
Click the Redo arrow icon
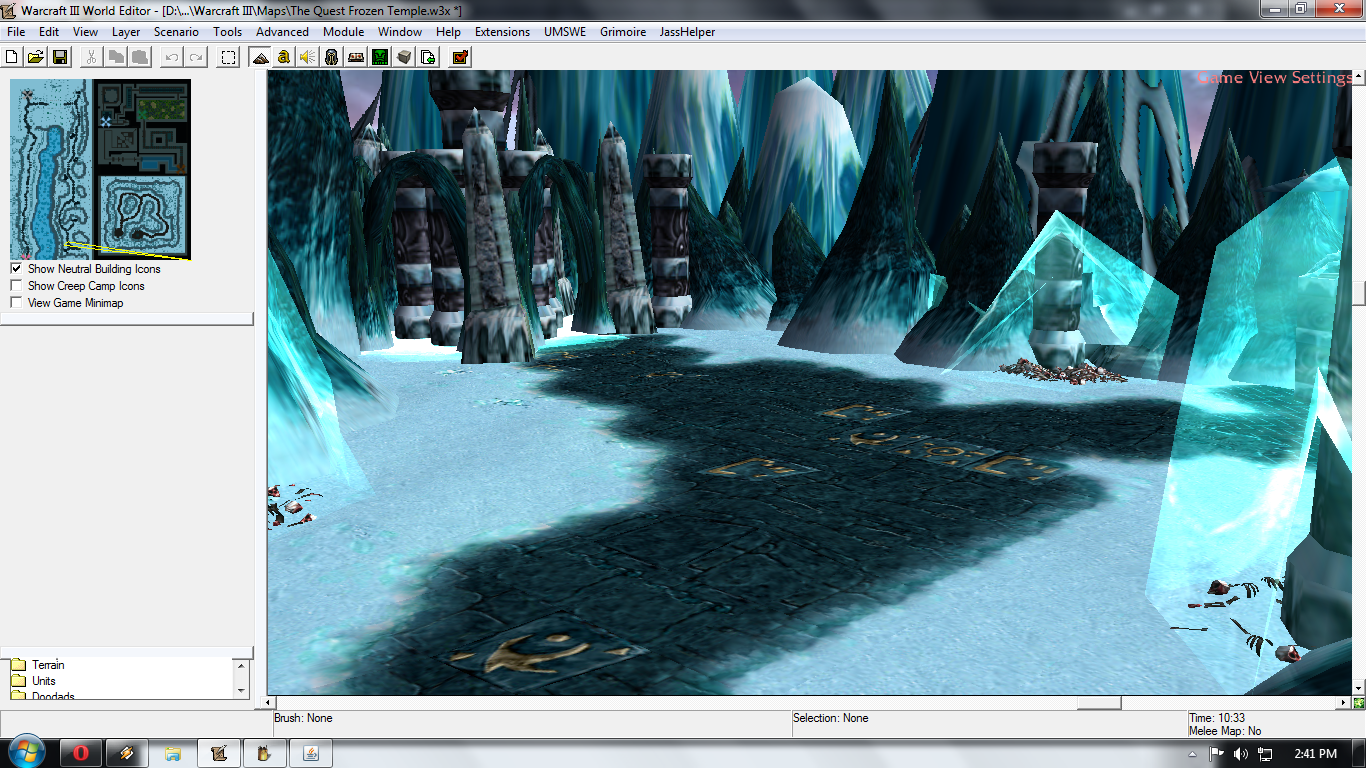tap(196, 57)
